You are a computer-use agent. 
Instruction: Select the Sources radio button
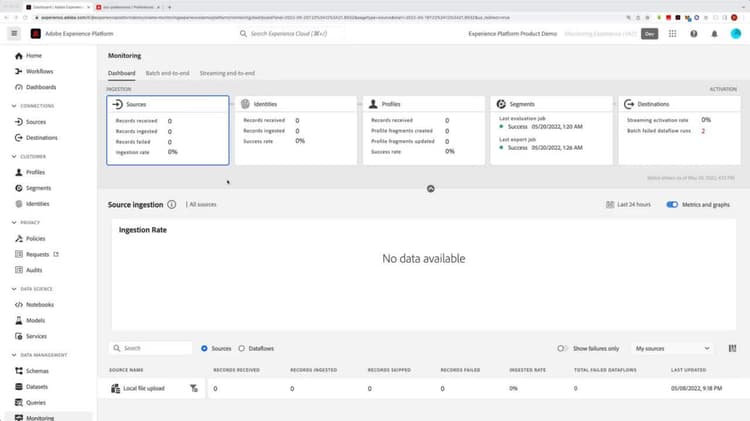(x=204, y=348)
